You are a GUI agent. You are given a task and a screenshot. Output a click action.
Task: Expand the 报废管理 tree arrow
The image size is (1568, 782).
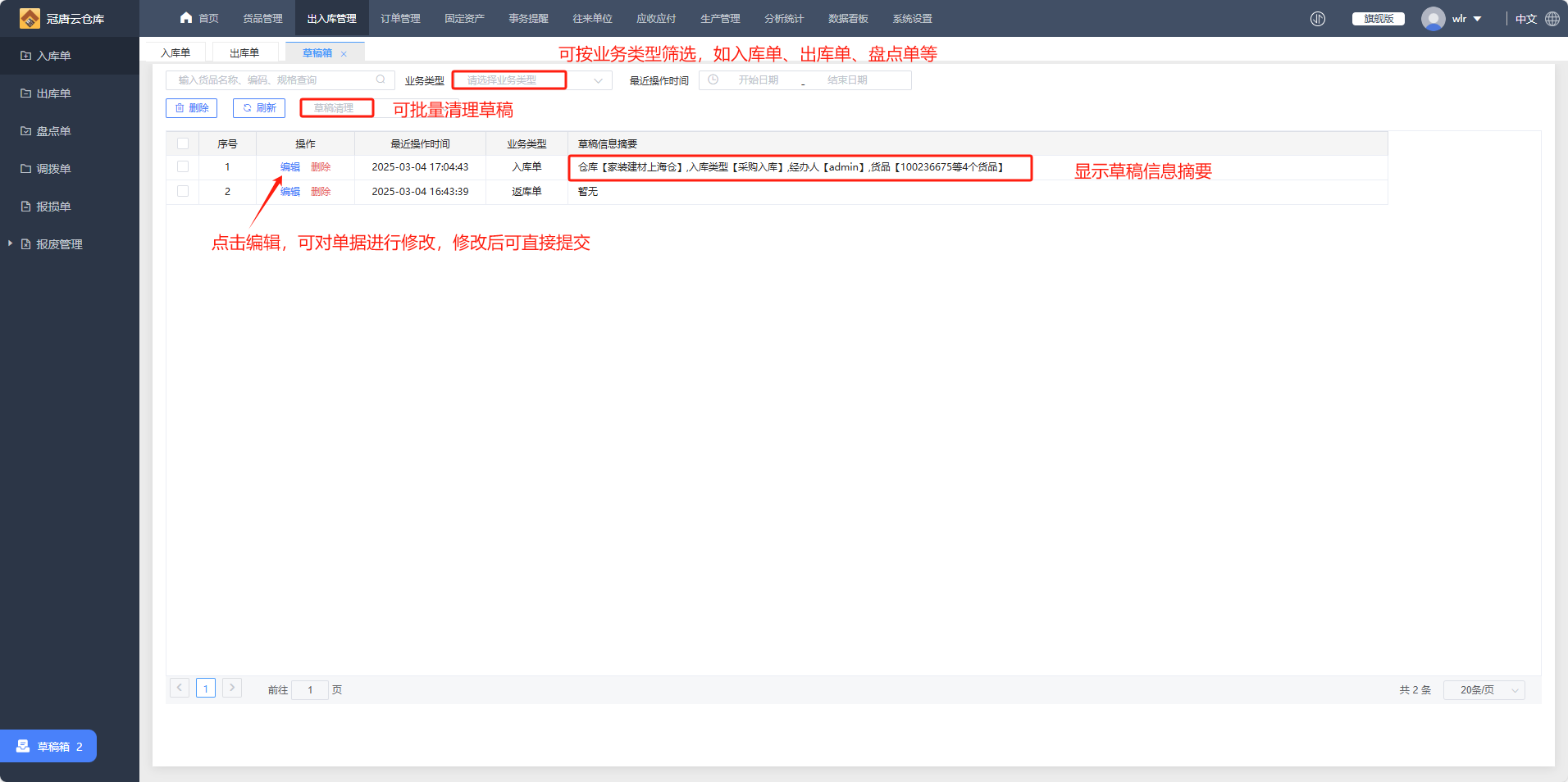click(10, 243)
